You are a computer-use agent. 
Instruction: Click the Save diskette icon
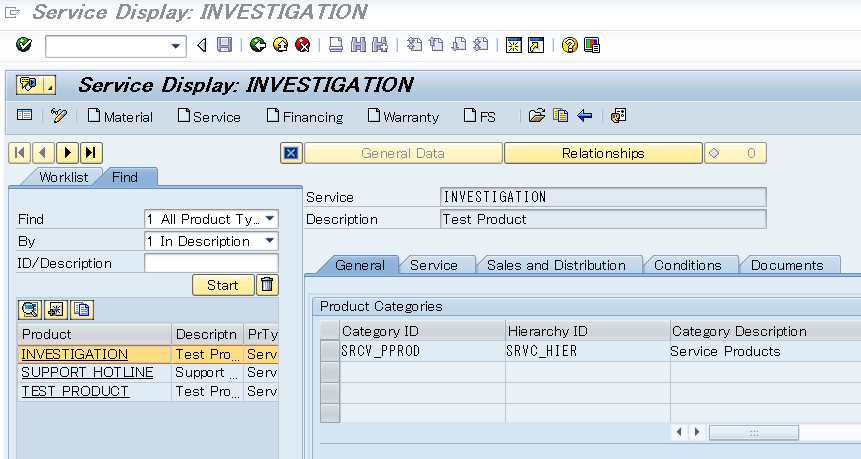pos(224,45)
